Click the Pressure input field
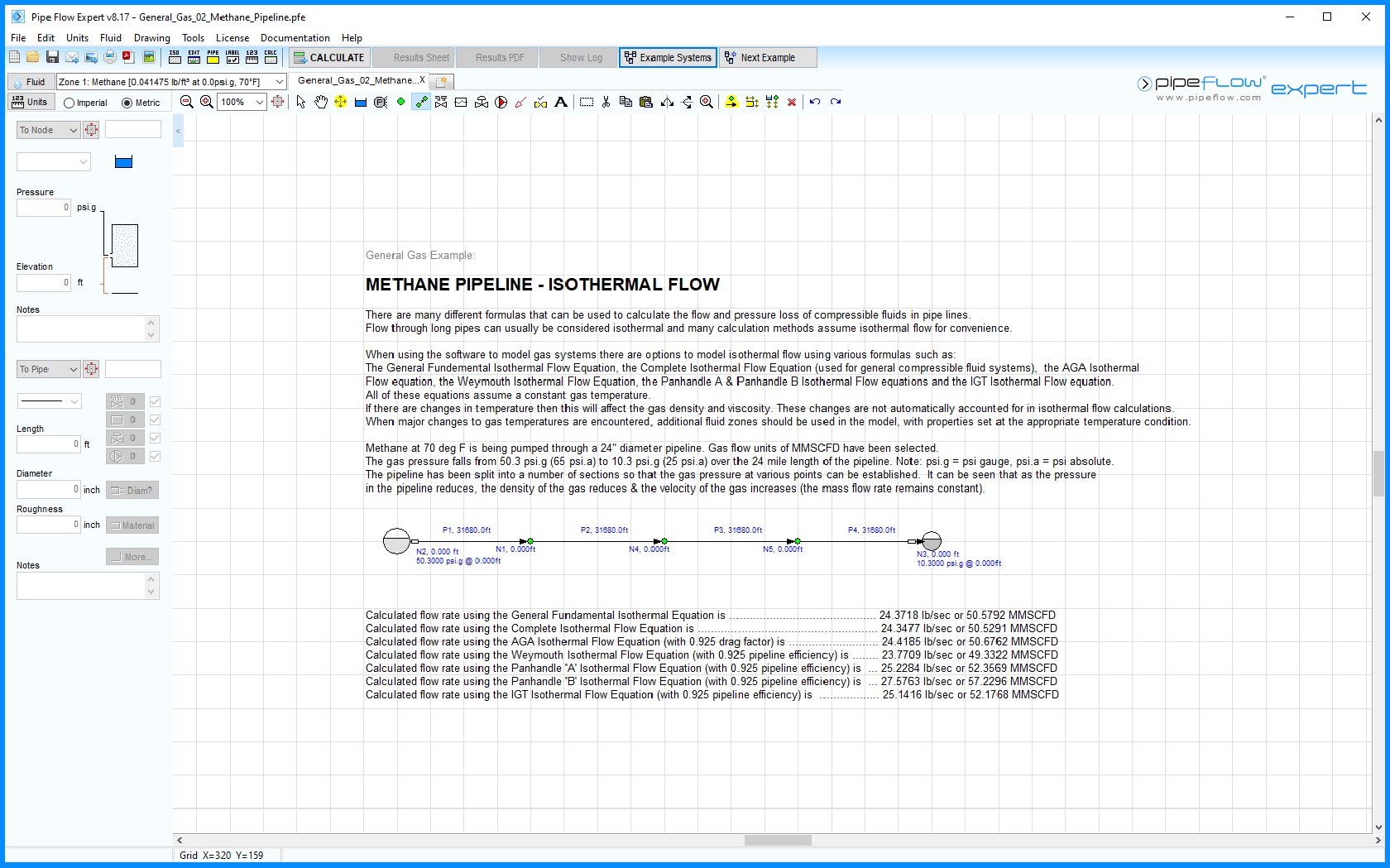 tap(44, 208)
